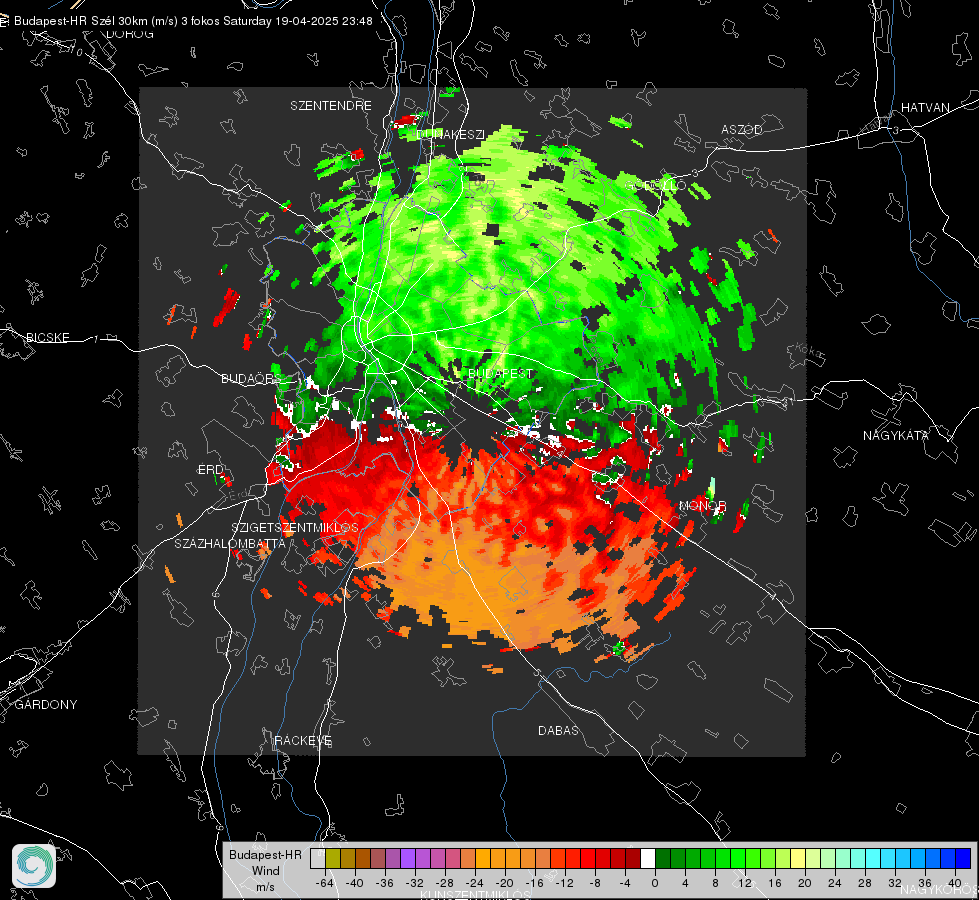Click the RÁCKEVE town label
This screenshot has height=900, width=979.
(x=303, y=741)
